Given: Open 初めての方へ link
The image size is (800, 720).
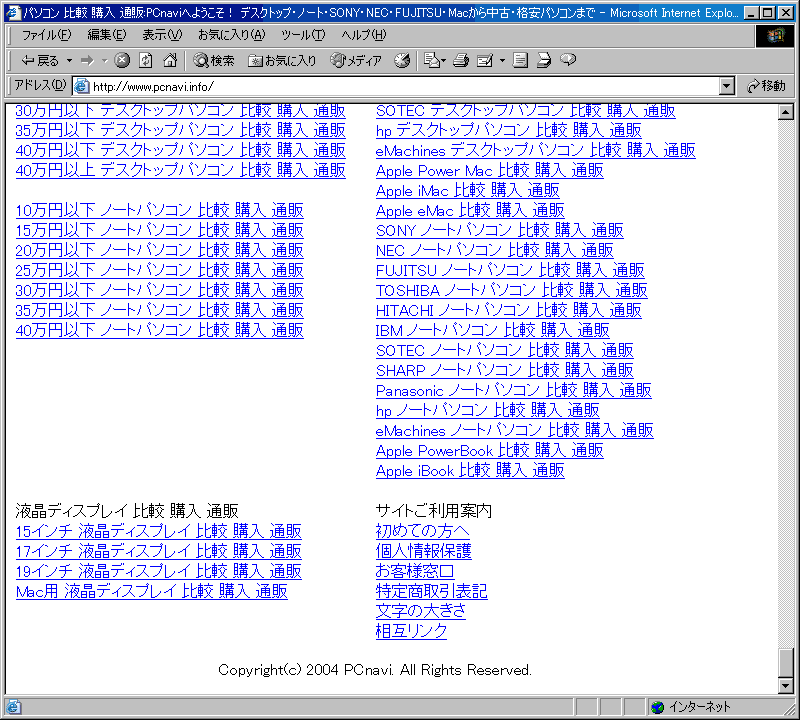Looking at the screenshot, I should point(422,531).
